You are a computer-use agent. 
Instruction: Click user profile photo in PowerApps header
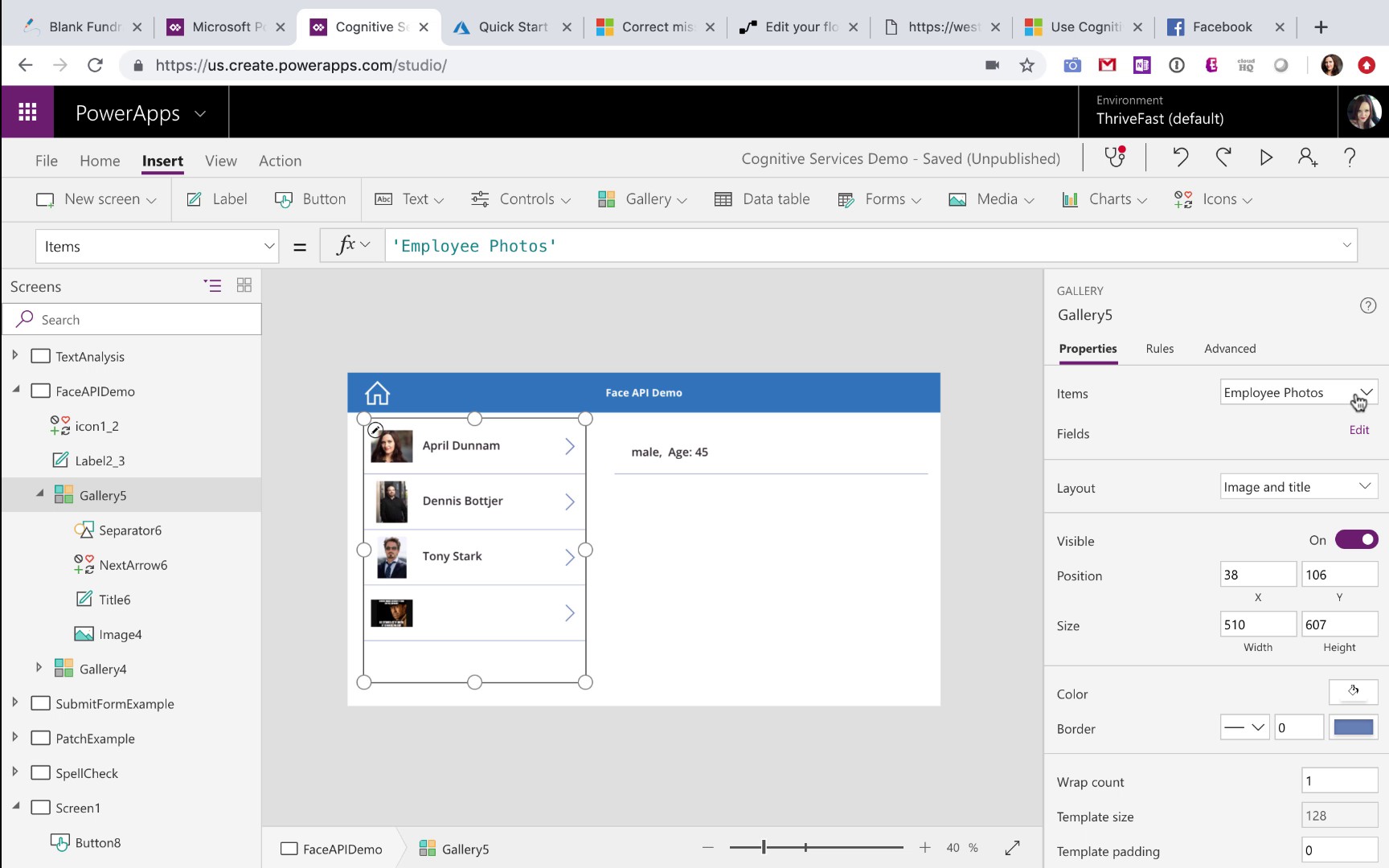tap(1363, 113)
